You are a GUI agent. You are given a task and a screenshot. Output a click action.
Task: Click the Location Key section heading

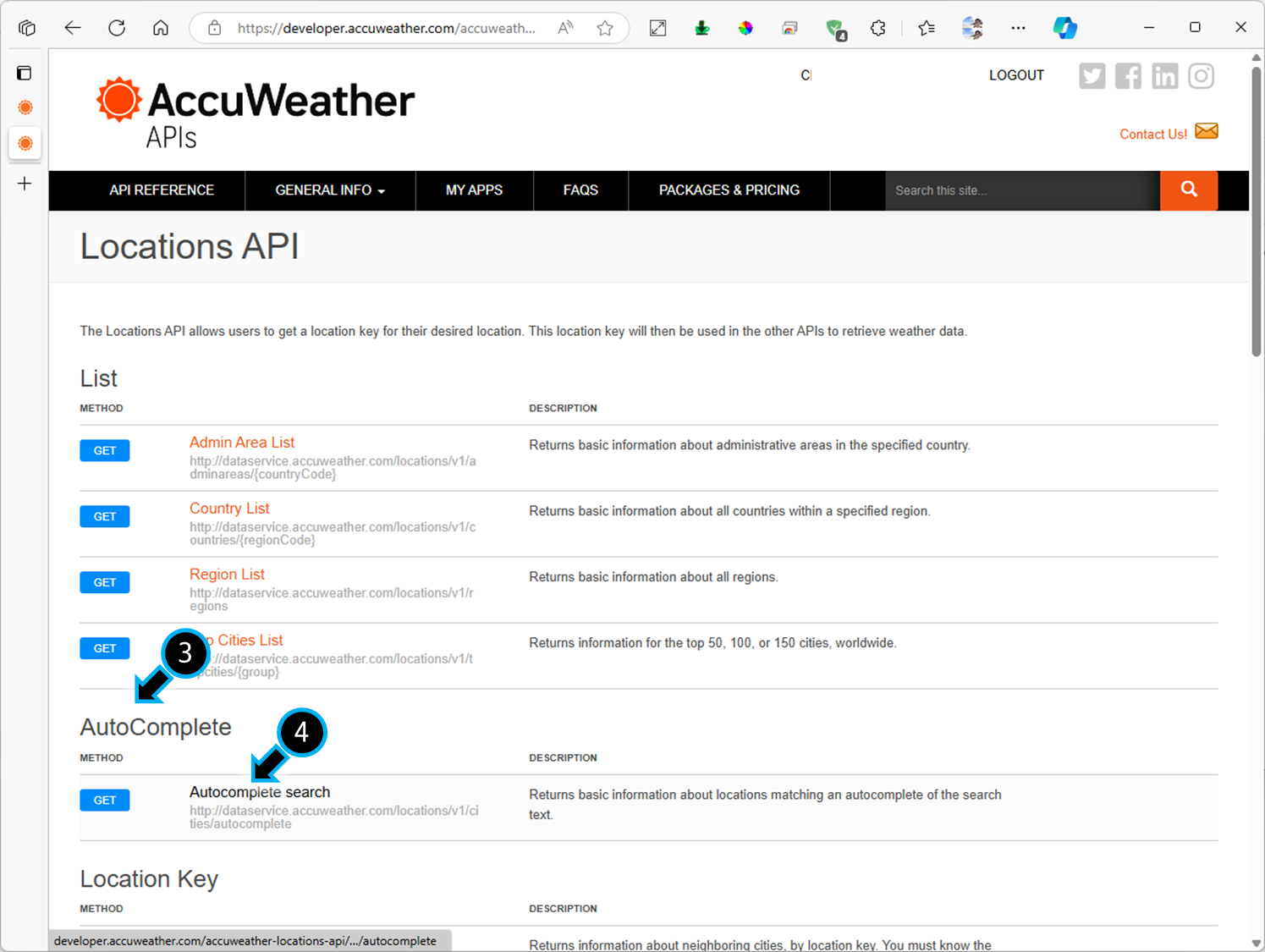coord(149,878)
